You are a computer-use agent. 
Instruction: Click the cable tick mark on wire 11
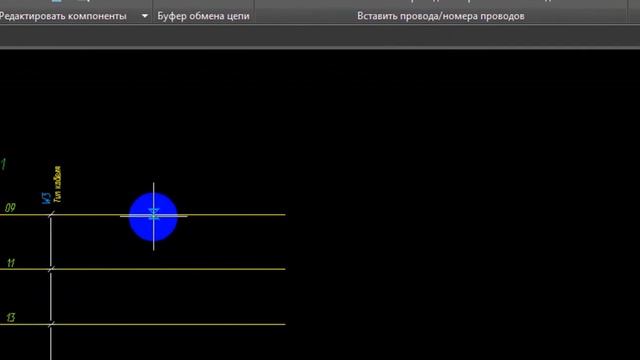click(x=51, y=269)
